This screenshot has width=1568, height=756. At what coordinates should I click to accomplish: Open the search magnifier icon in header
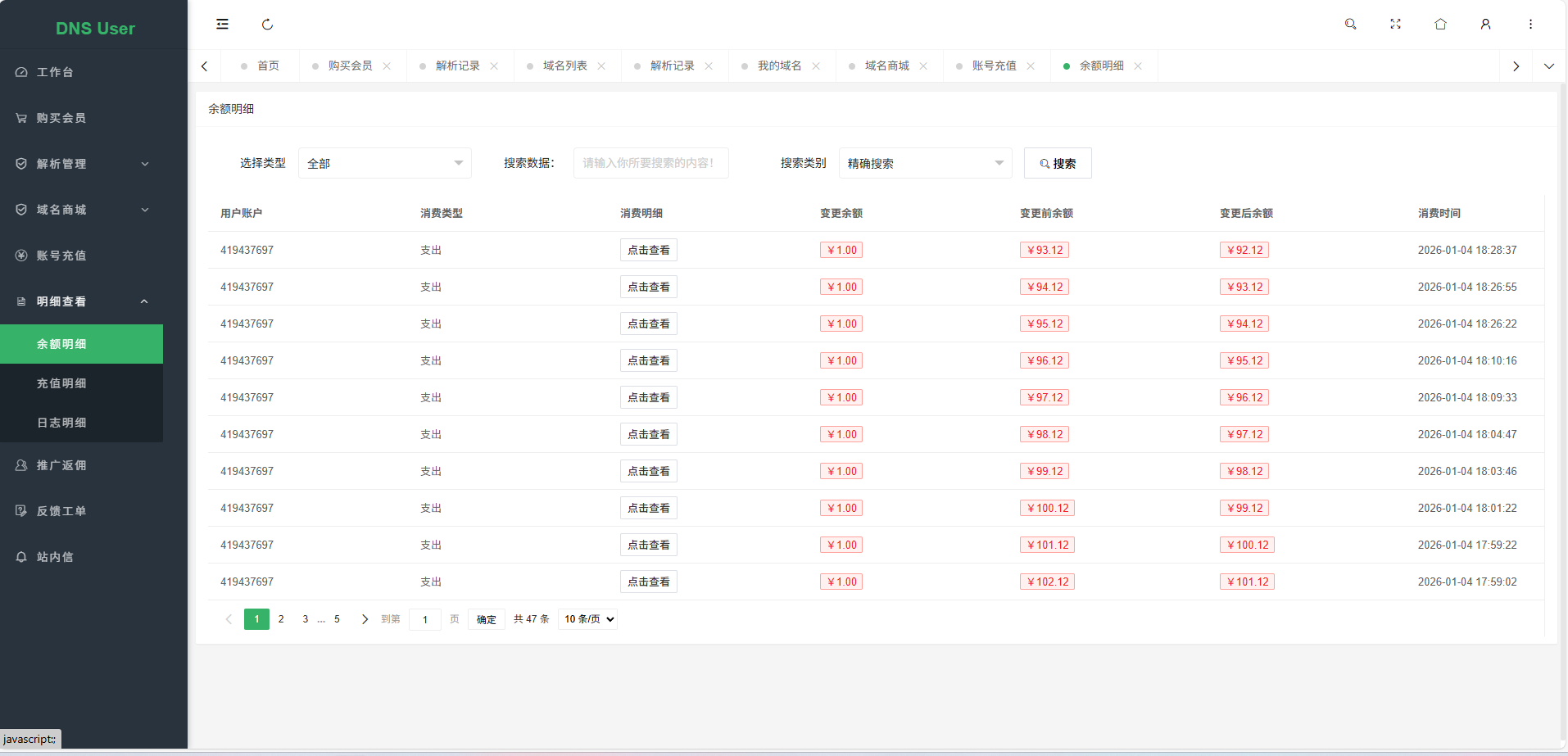point(1350,25)
